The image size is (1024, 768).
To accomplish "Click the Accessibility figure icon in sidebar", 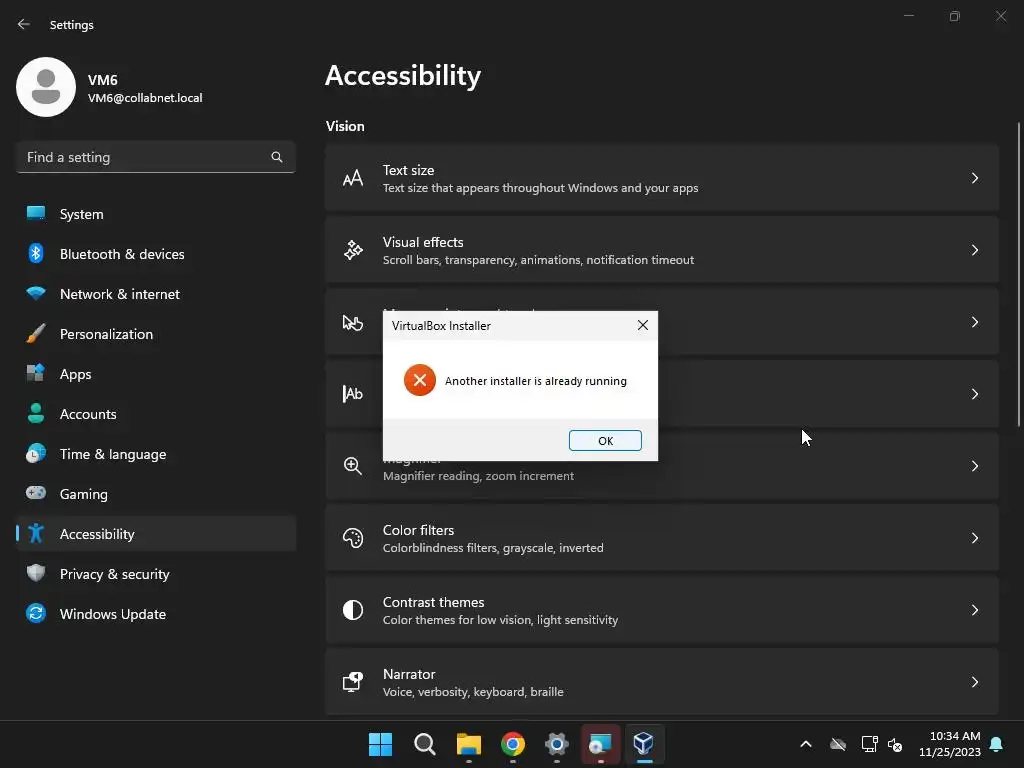I will (36, 534).
